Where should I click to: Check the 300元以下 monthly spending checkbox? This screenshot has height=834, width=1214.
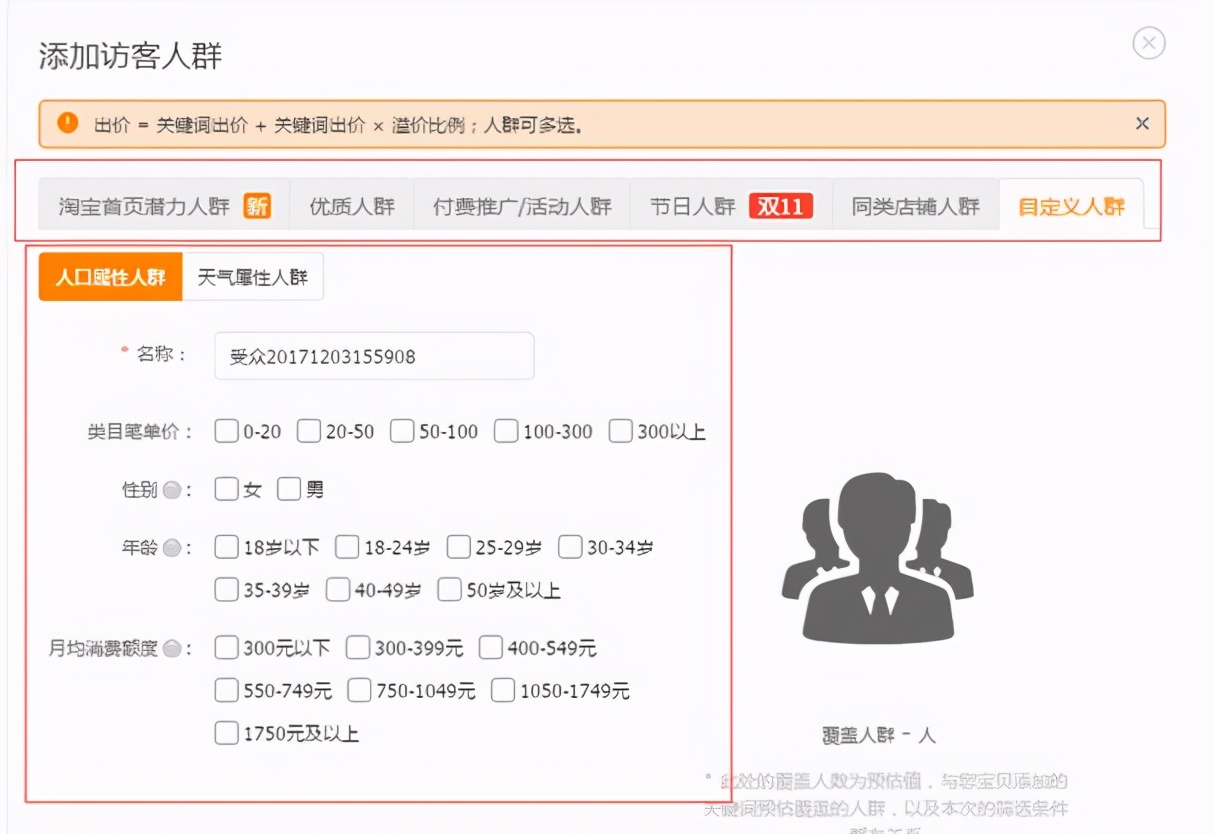(225, 648)
